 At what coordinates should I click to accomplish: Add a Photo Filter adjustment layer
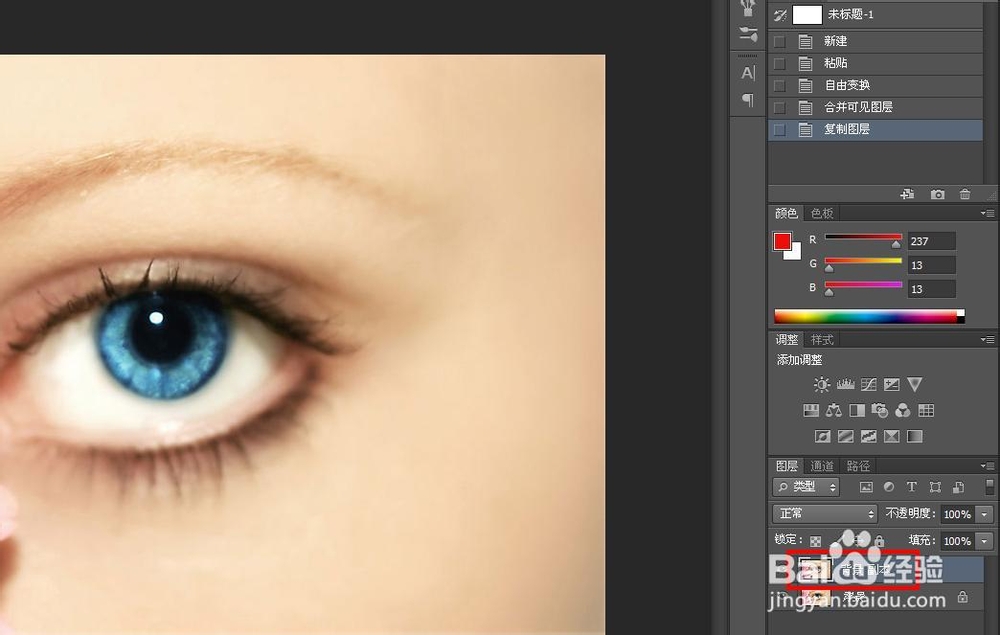coord(881,410)
